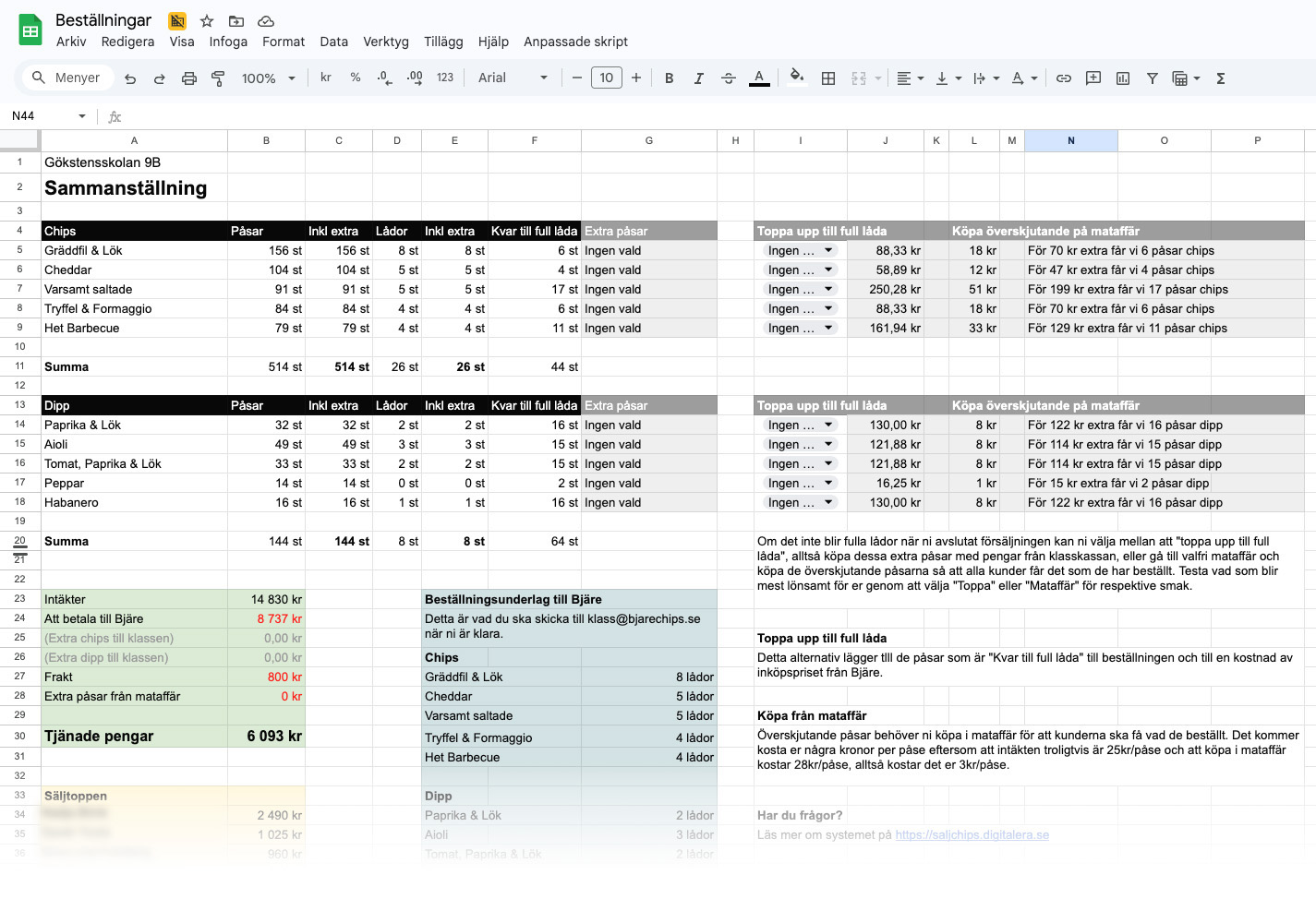Open the fill color picker

[797, 78]
